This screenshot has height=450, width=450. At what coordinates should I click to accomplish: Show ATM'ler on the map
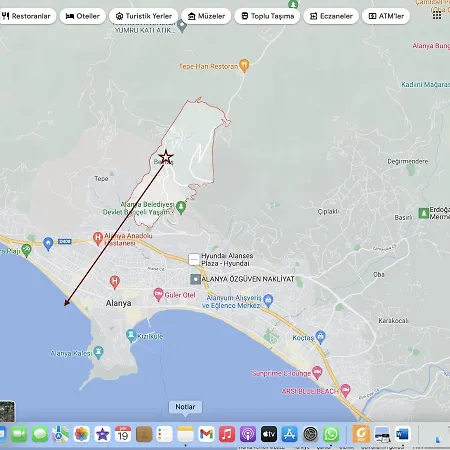(386, 16)
